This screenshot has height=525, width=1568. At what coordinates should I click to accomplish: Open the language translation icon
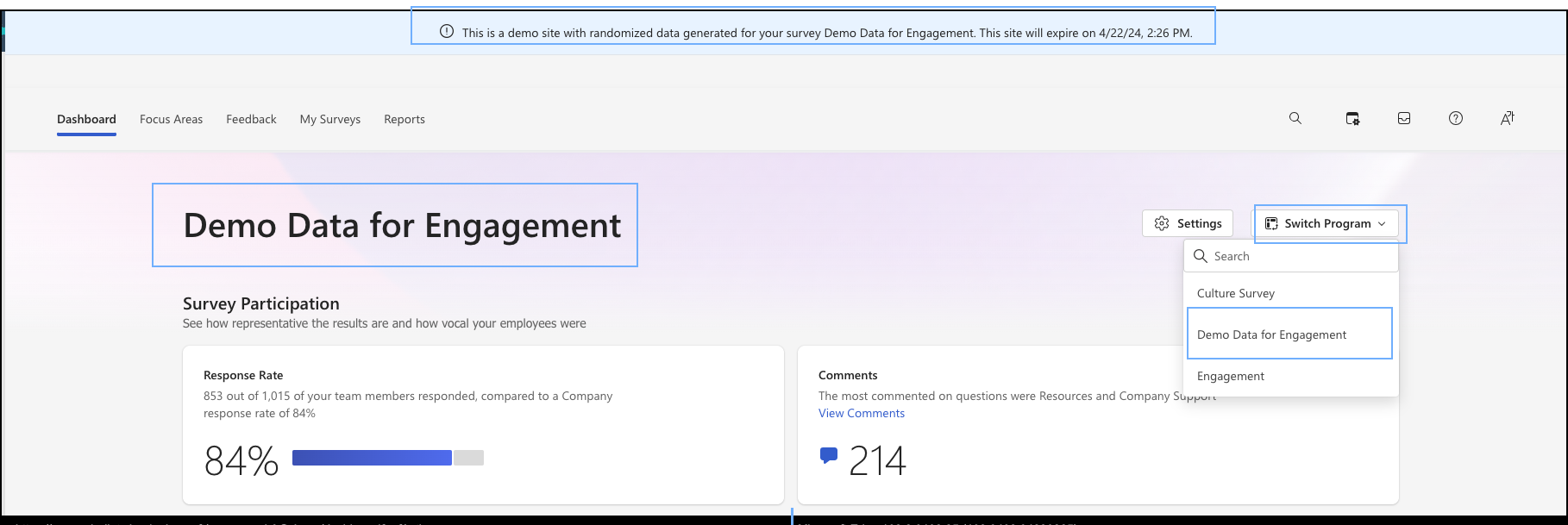point(1507,119)
